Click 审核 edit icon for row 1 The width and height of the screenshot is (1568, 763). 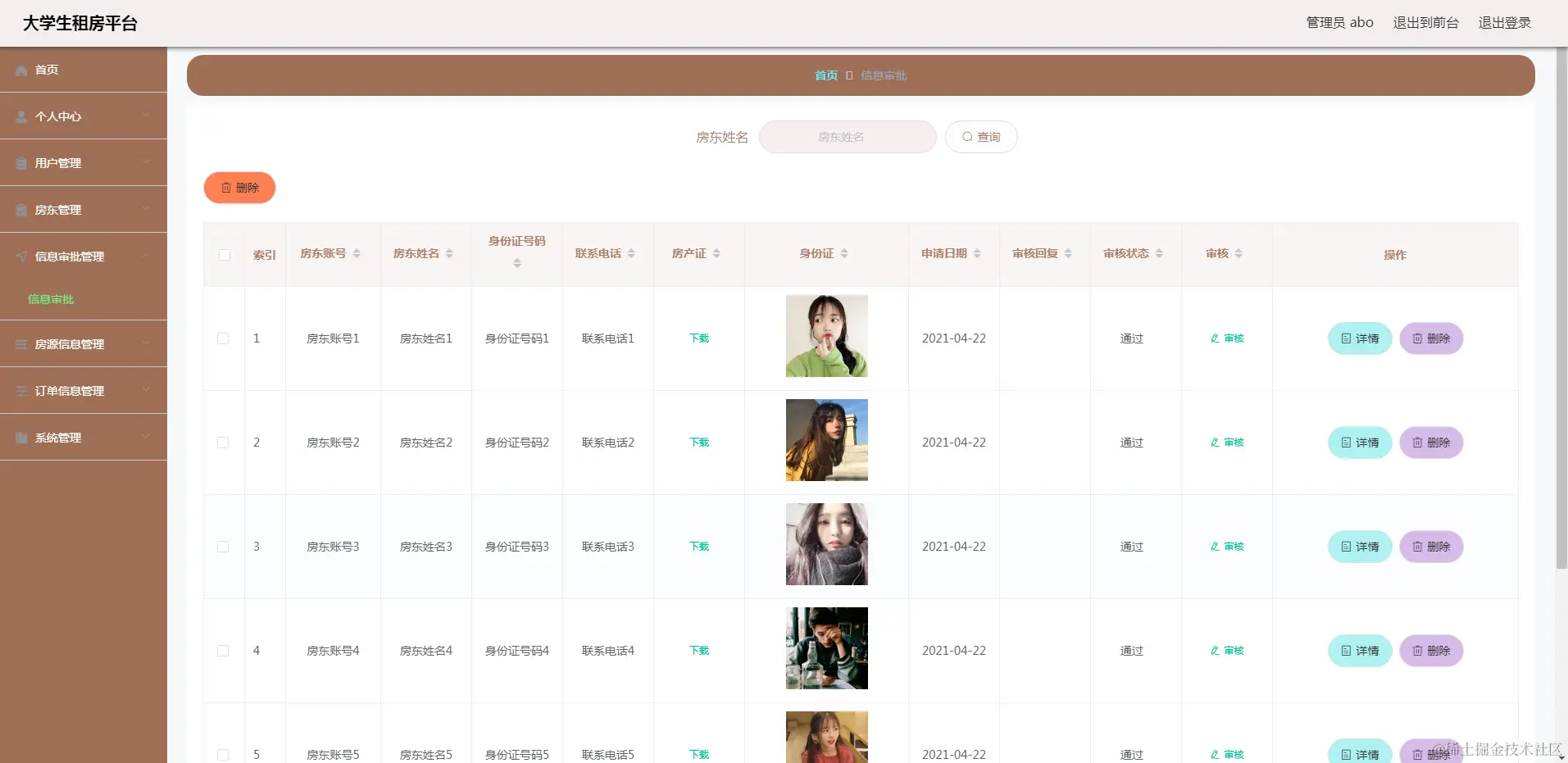1215,338
